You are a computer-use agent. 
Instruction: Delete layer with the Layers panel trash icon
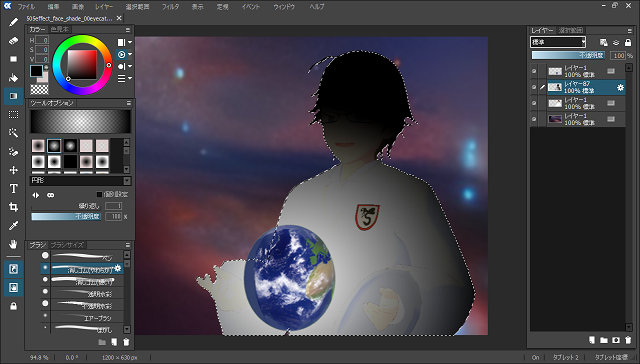pos(628,340)
